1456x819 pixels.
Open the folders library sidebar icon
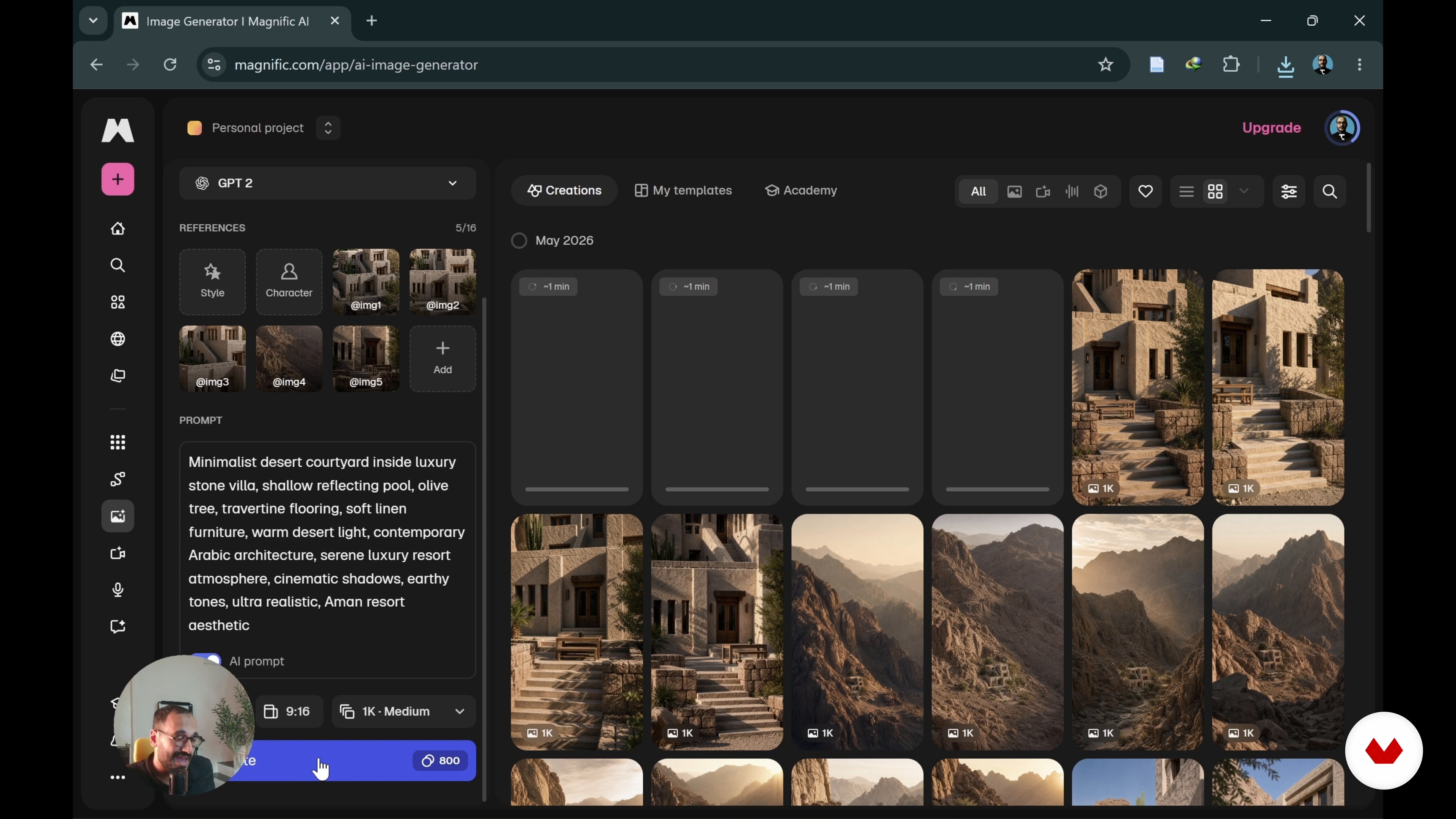118,376
